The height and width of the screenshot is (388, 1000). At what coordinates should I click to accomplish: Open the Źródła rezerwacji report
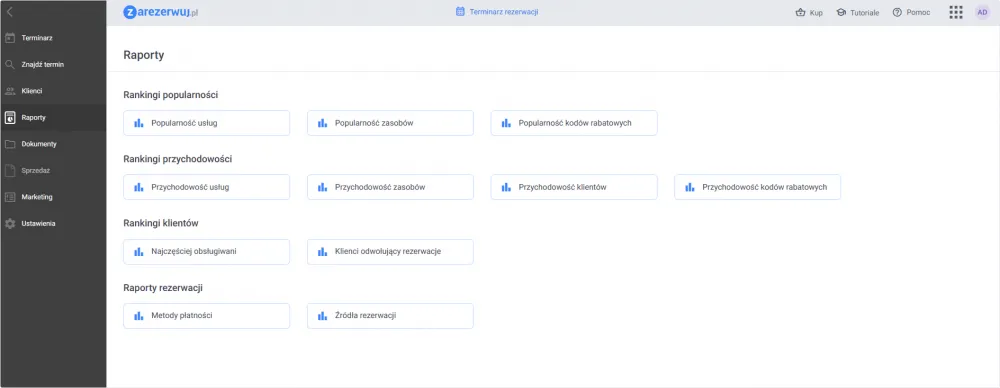(390, 316)
